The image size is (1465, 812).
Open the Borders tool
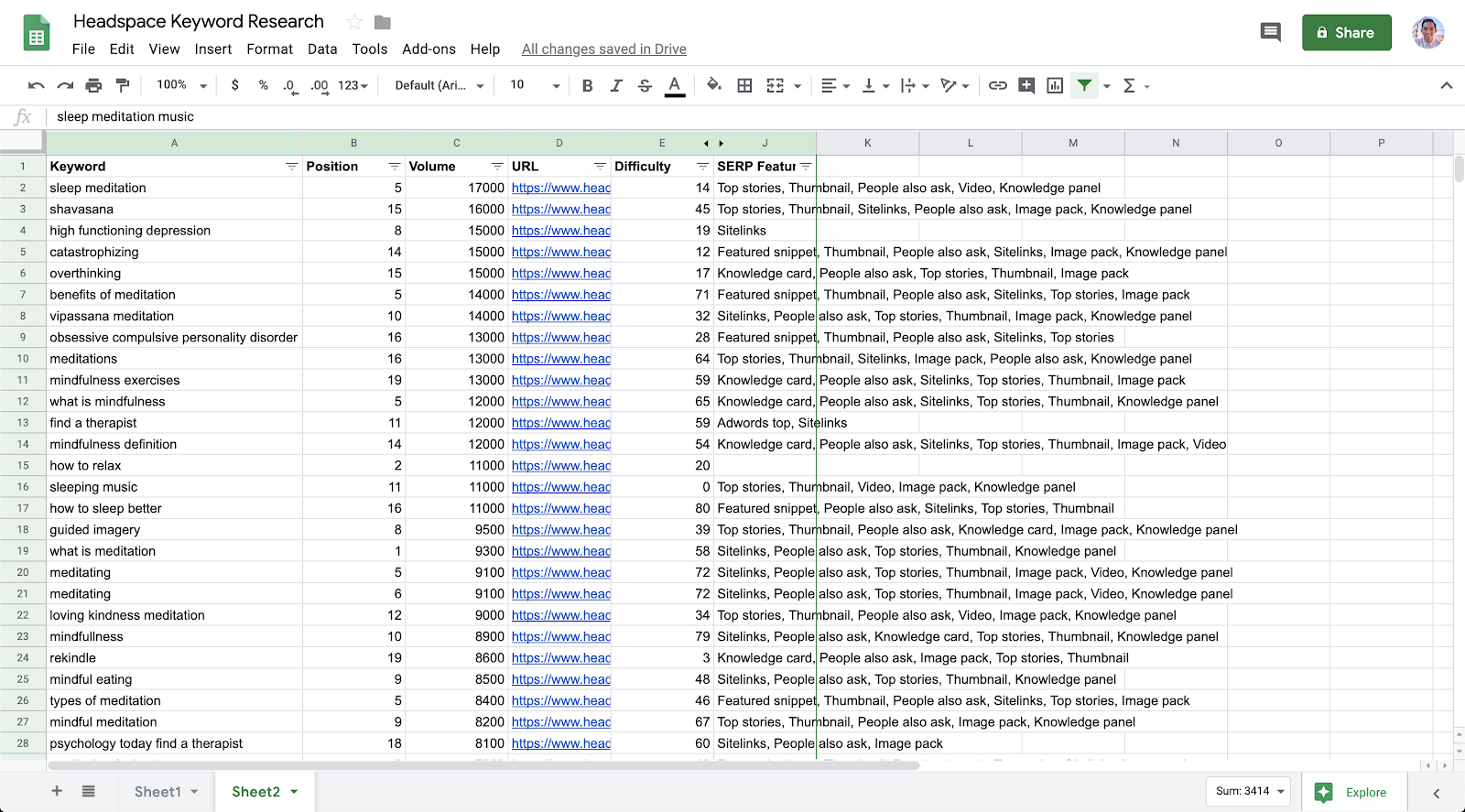click(745, 85)
